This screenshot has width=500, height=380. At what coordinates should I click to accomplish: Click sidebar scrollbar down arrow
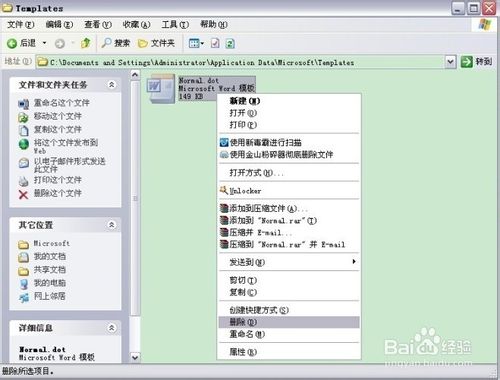(x=135, y=357)
